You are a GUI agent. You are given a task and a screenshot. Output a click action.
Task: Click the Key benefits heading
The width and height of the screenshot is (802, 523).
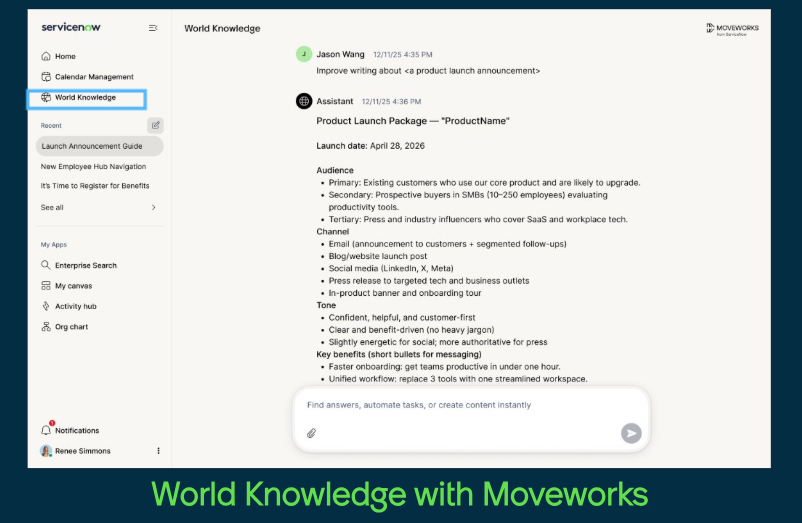coord(399,354)
